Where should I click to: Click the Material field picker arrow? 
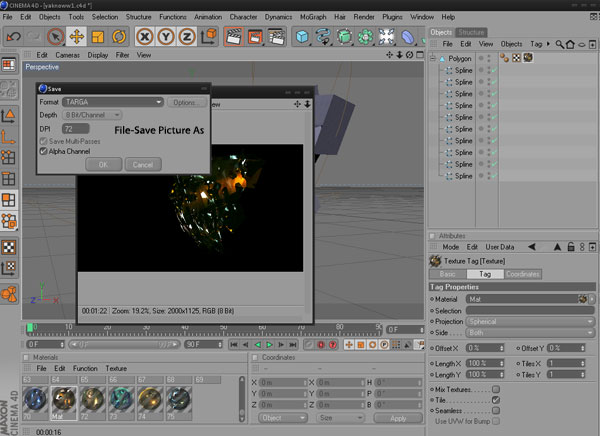[x=592, y=299]
